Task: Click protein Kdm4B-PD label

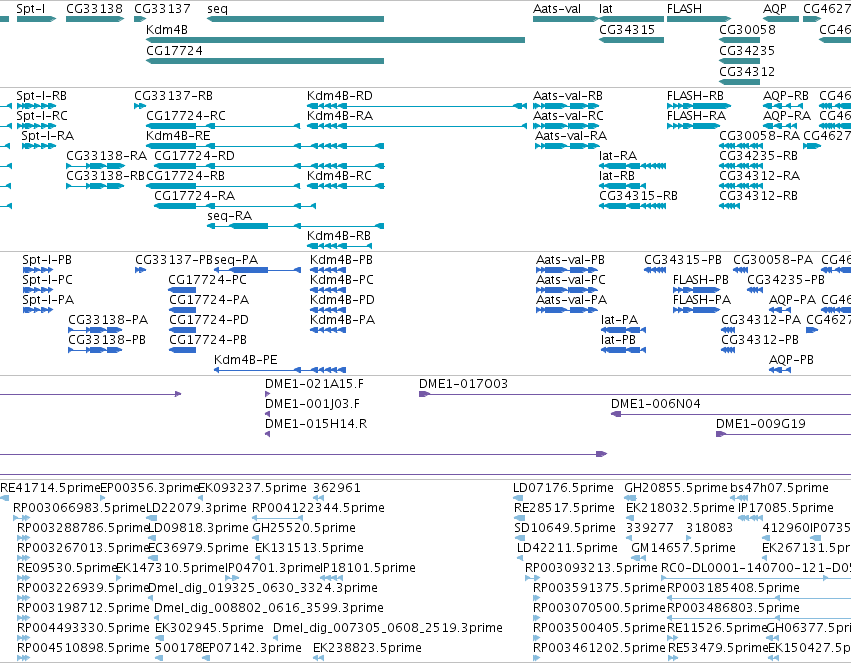Action: pyautogui.click(x=342, y=299)
